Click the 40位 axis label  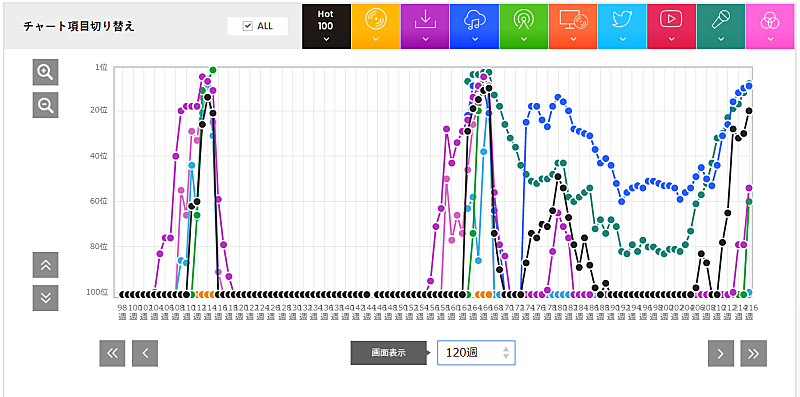click(100, 156)
